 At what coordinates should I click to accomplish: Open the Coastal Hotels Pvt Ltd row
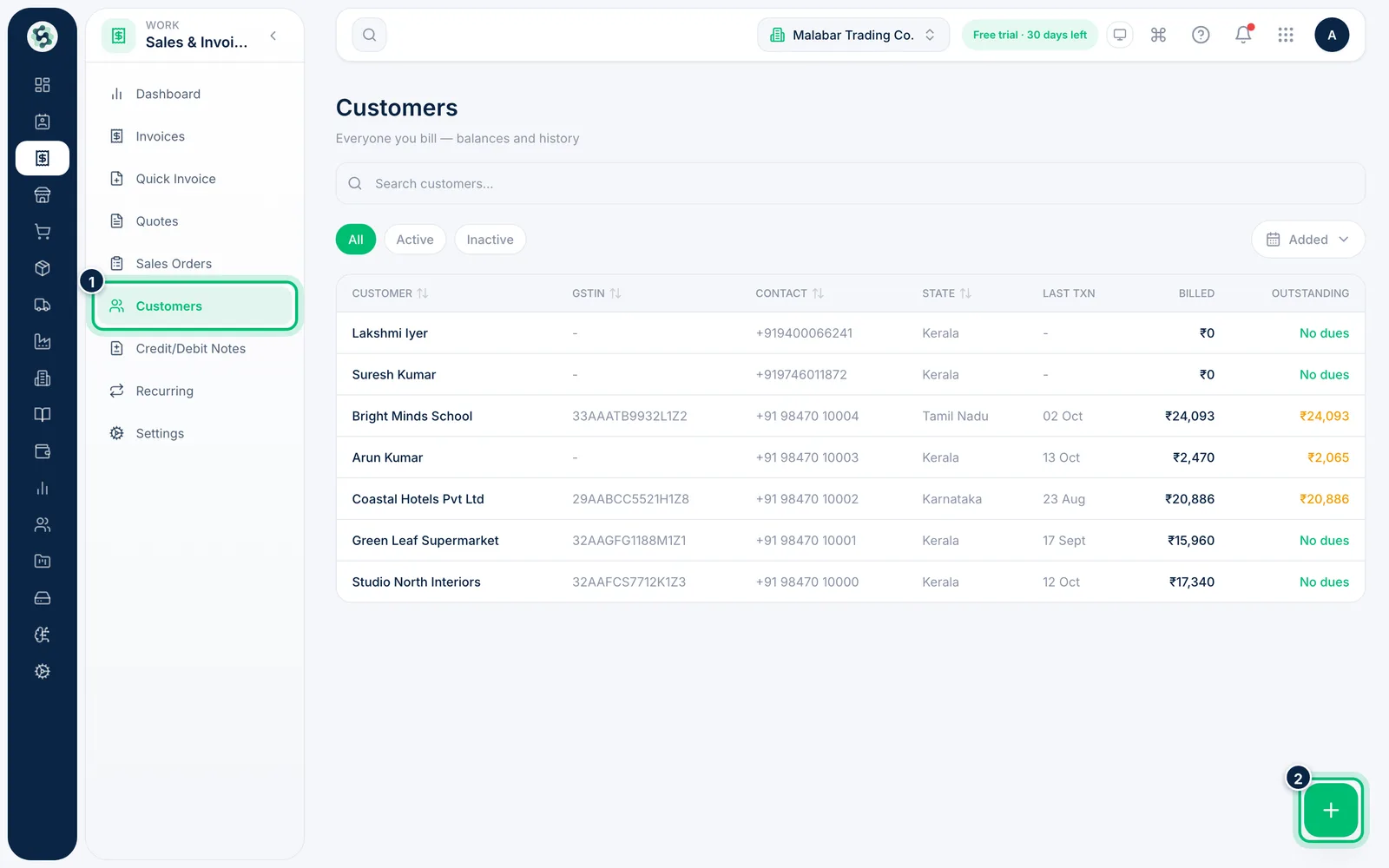click(851, 499)
